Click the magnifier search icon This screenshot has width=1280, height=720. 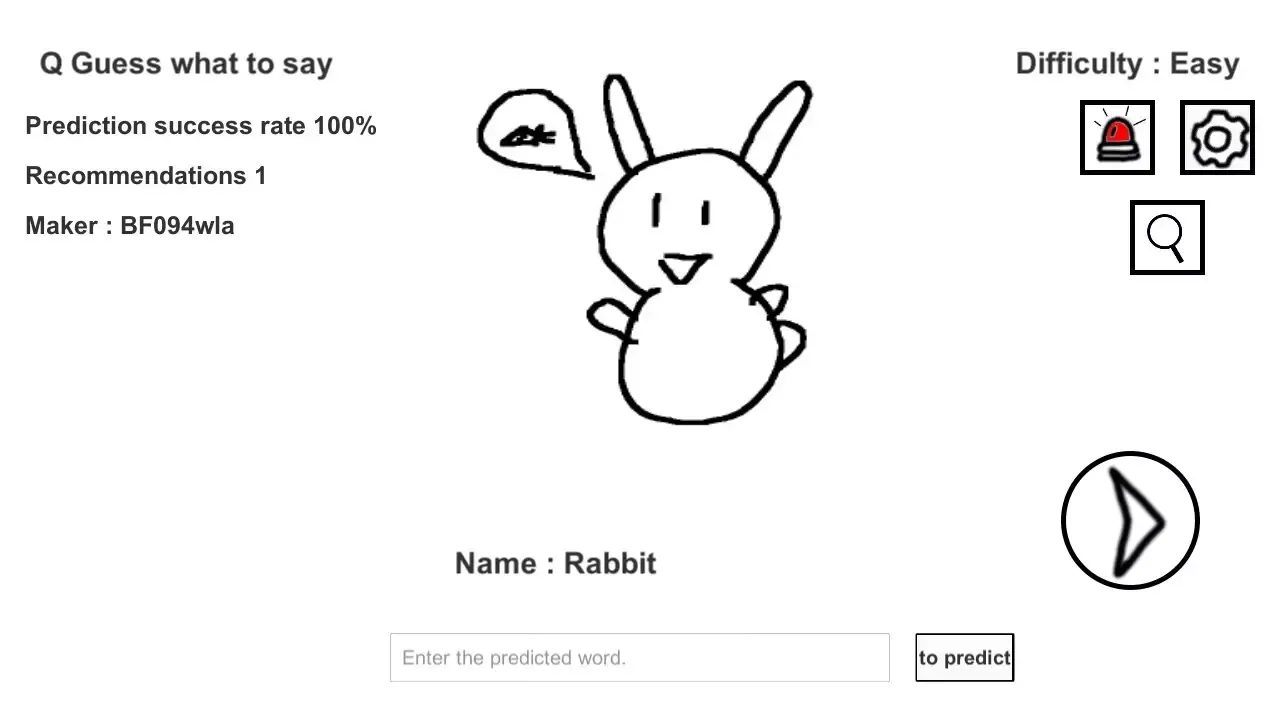1167,238
